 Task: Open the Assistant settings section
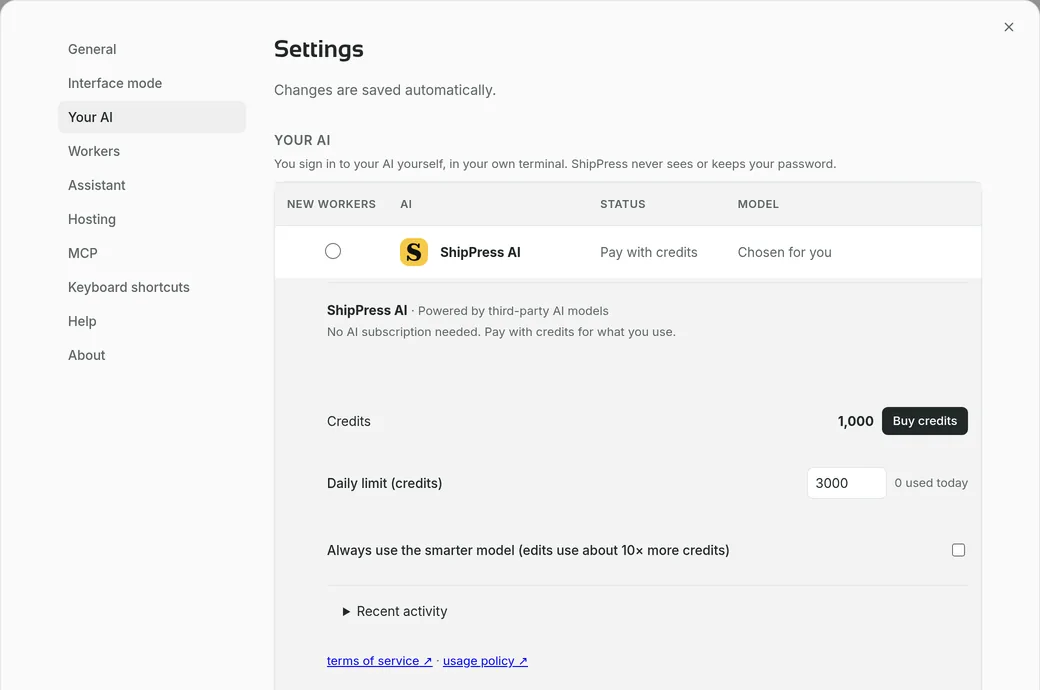tap(152, 185)
